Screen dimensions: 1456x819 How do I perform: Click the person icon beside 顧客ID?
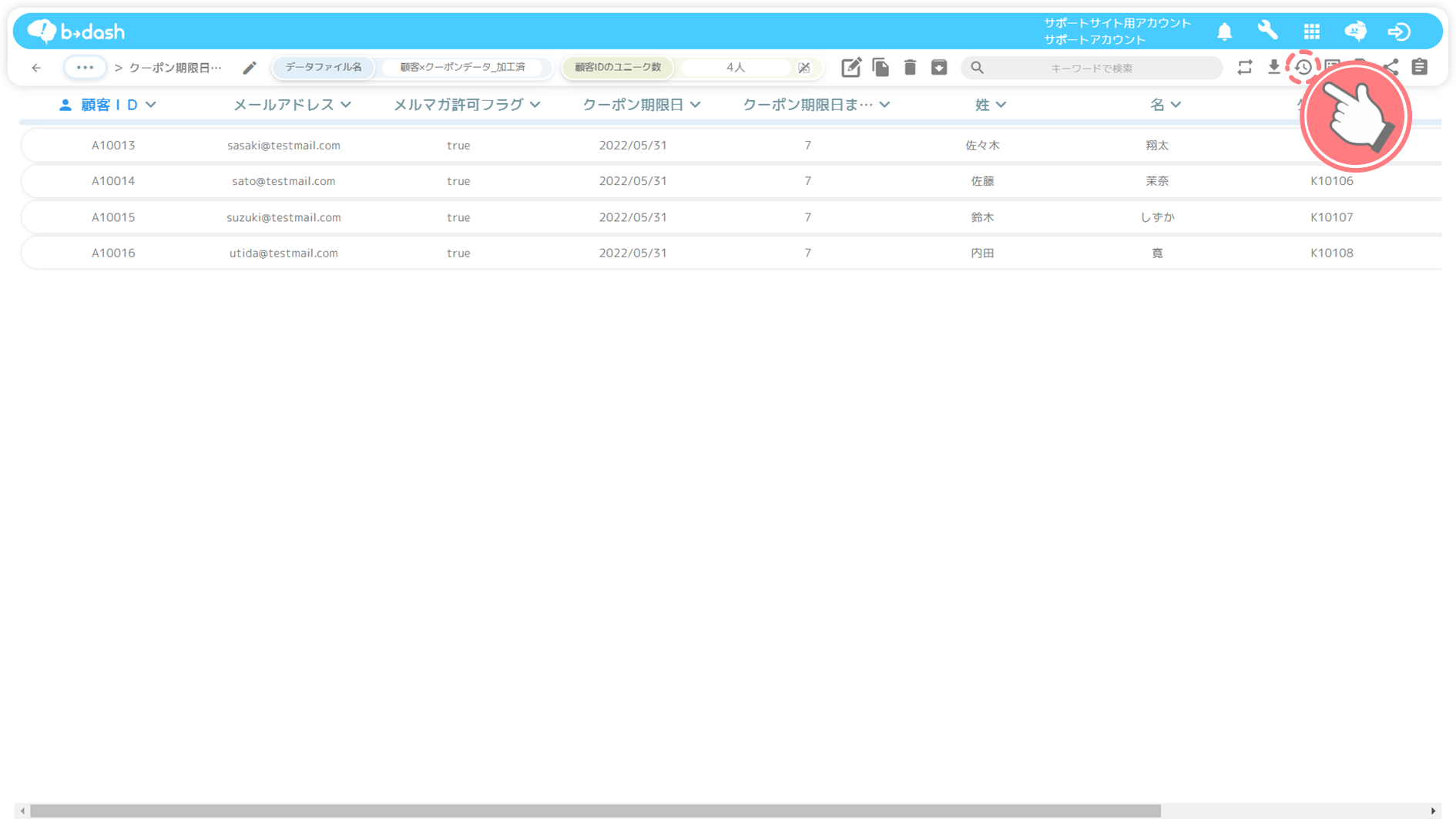[65, 105]
